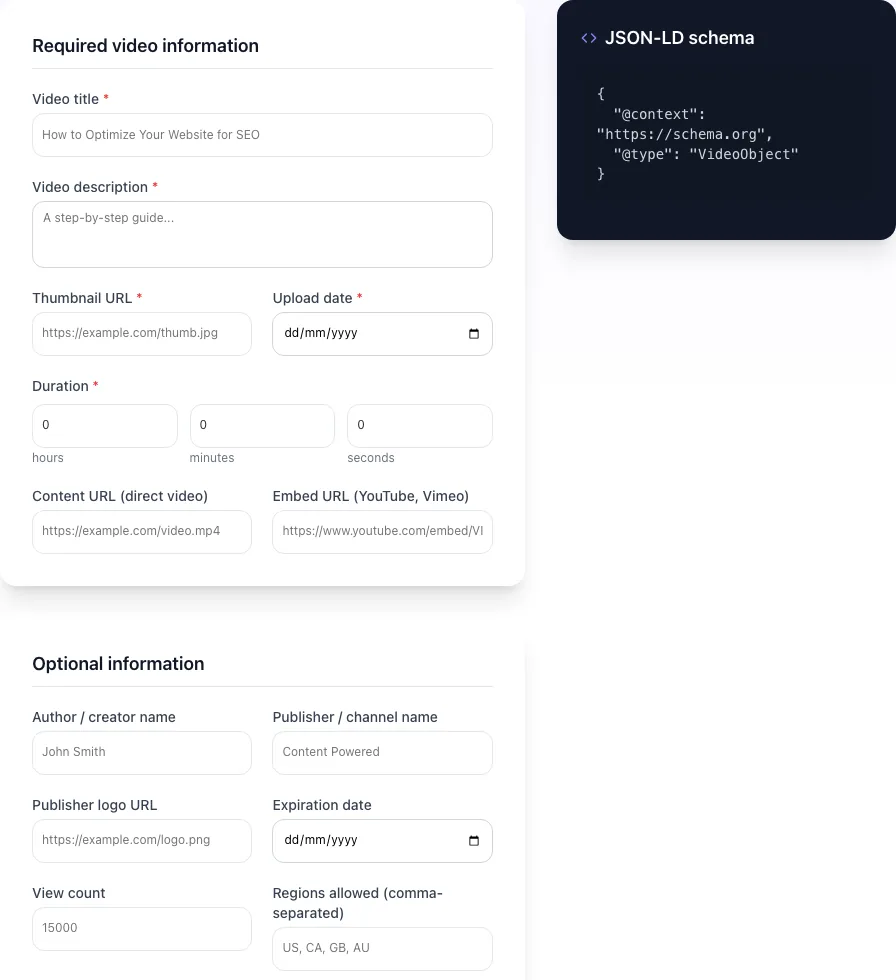
Task: Click the "Expiration date" label
Action: tap(322, 806)
